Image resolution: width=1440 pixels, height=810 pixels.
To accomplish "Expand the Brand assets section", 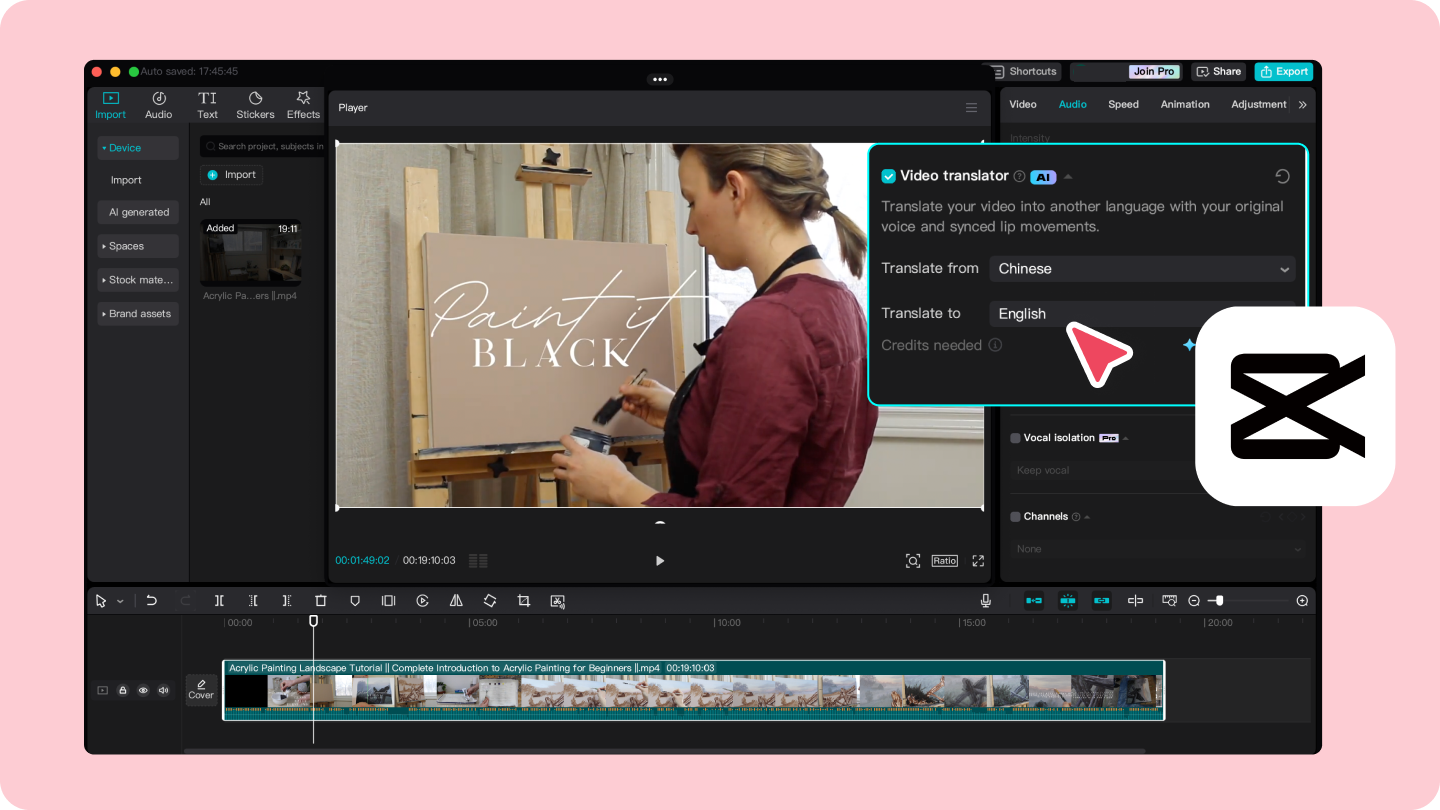I will pos(138,314).
